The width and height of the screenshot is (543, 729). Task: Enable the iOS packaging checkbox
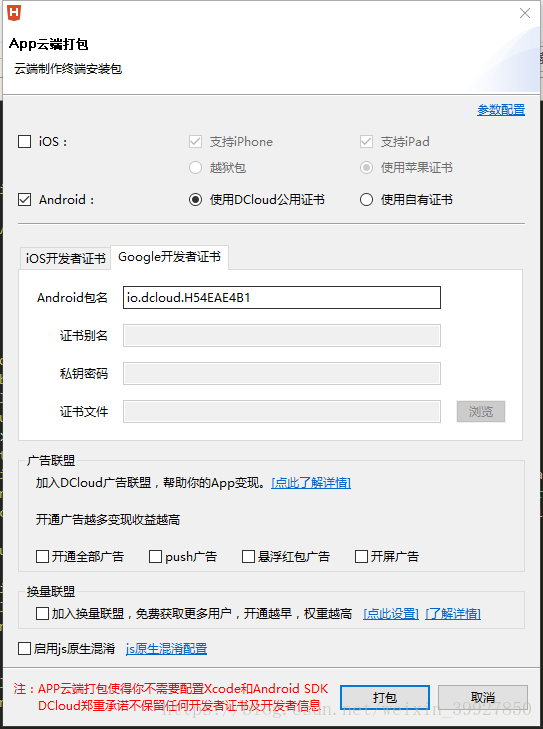pos(25,141)
